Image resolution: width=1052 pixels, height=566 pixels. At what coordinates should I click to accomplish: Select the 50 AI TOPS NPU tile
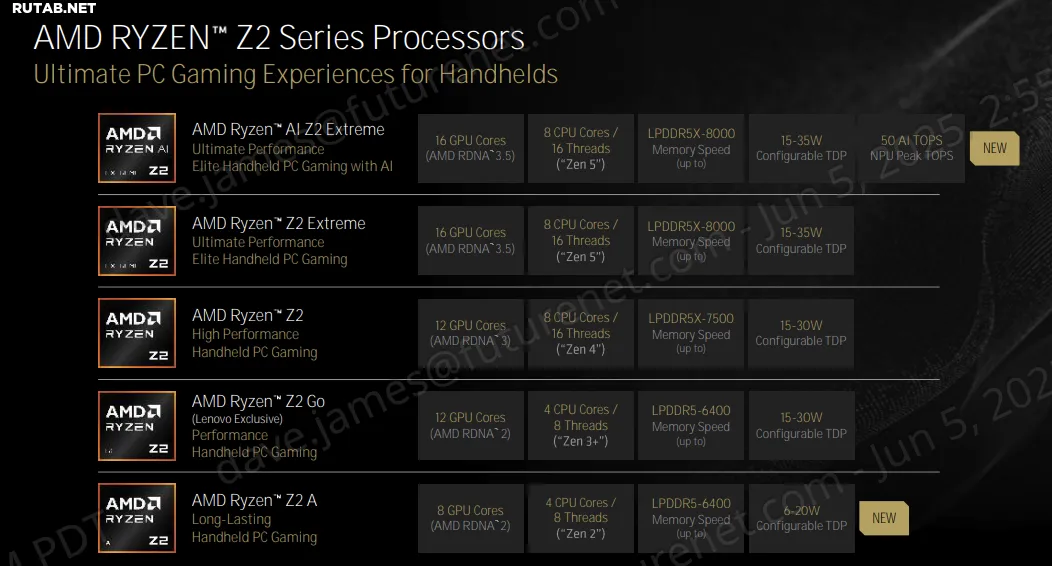click(911, 148)
